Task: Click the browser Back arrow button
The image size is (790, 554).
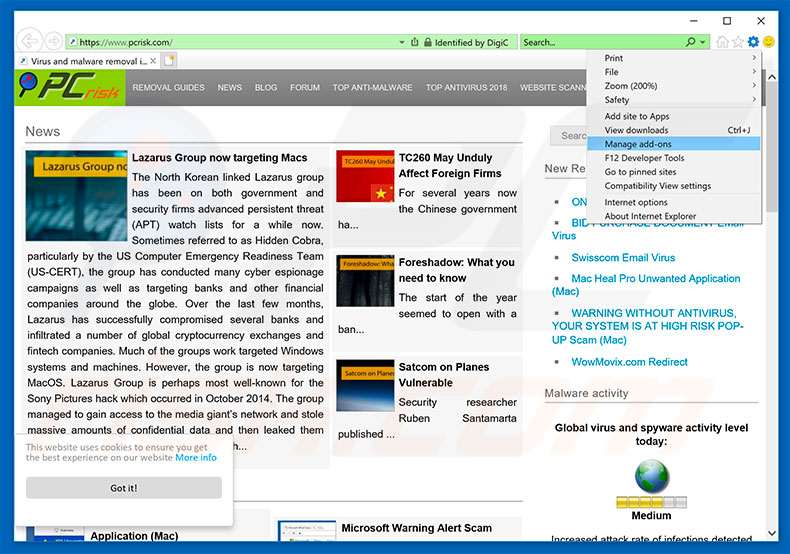Action: click(30, 41)
